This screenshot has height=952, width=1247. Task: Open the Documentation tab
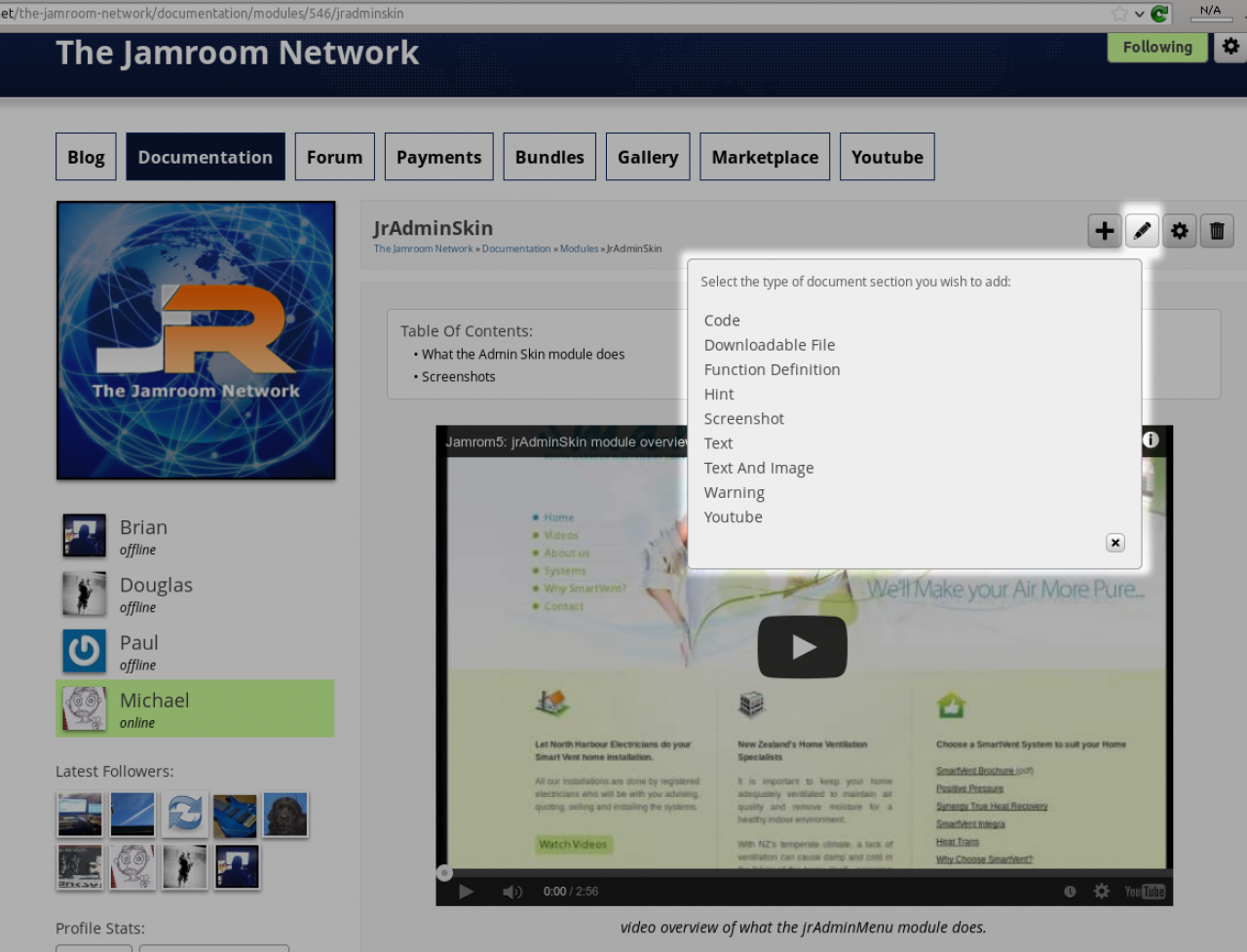206,157
